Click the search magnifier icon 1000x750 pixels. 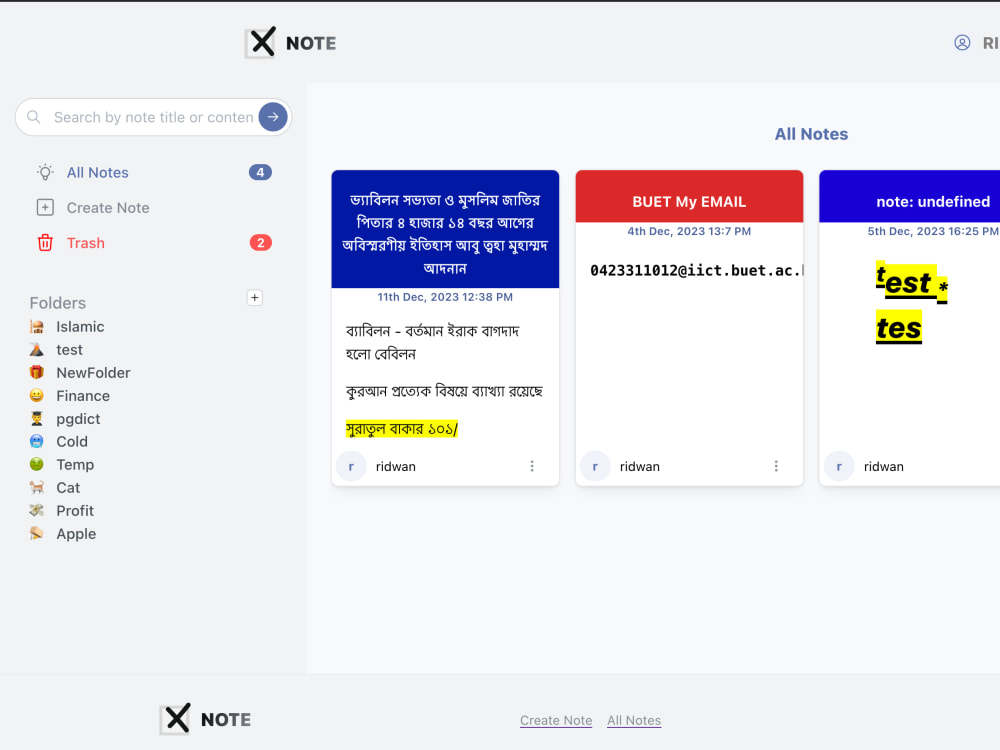click(x=34, y=117)
